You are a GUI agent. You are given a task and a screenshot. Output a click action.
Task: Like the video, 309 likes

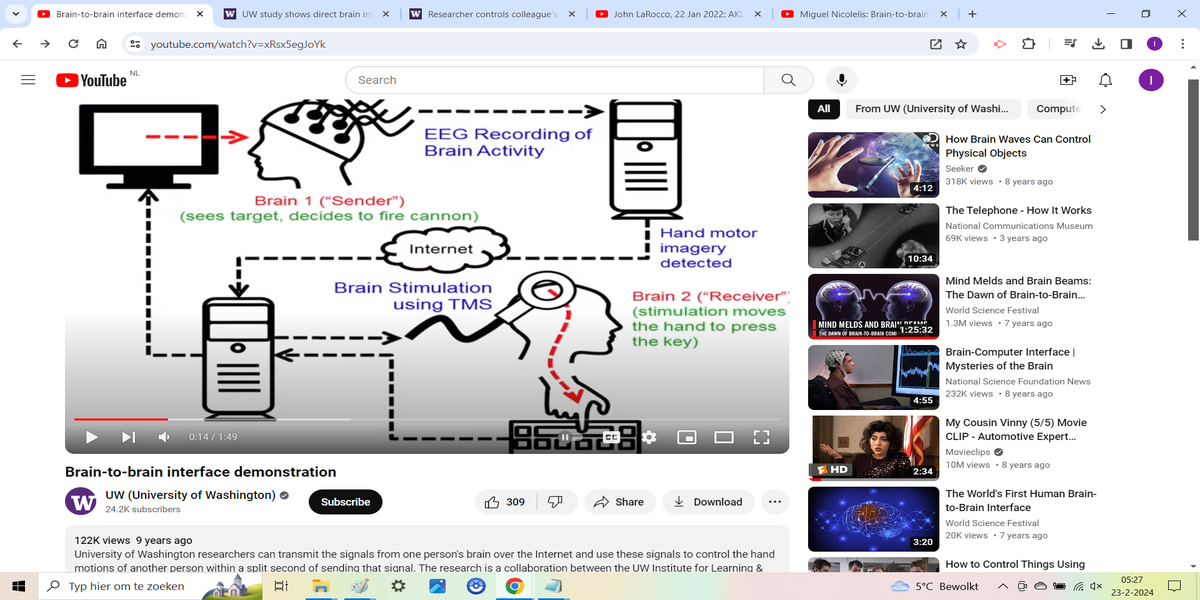(505, 502)
